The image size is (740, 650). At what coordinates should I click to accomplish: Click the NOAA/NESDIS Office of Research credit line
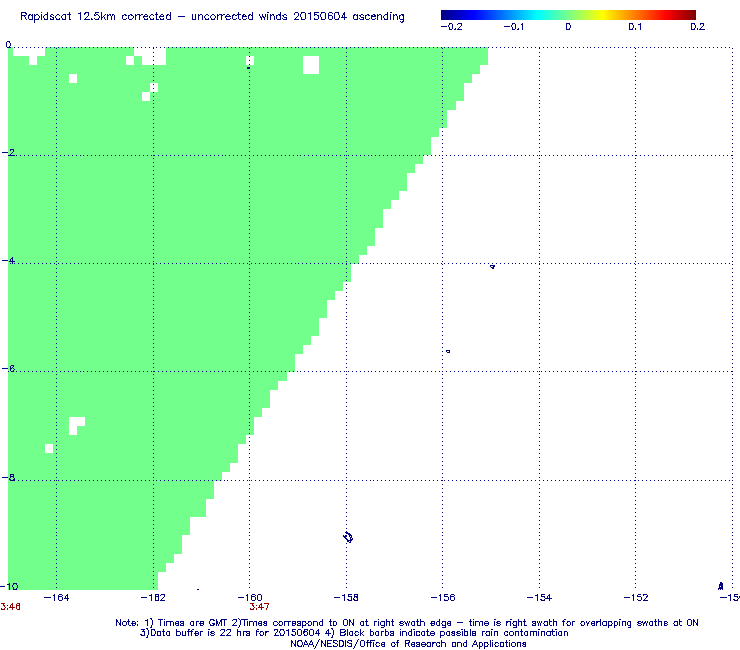point(408,644)
